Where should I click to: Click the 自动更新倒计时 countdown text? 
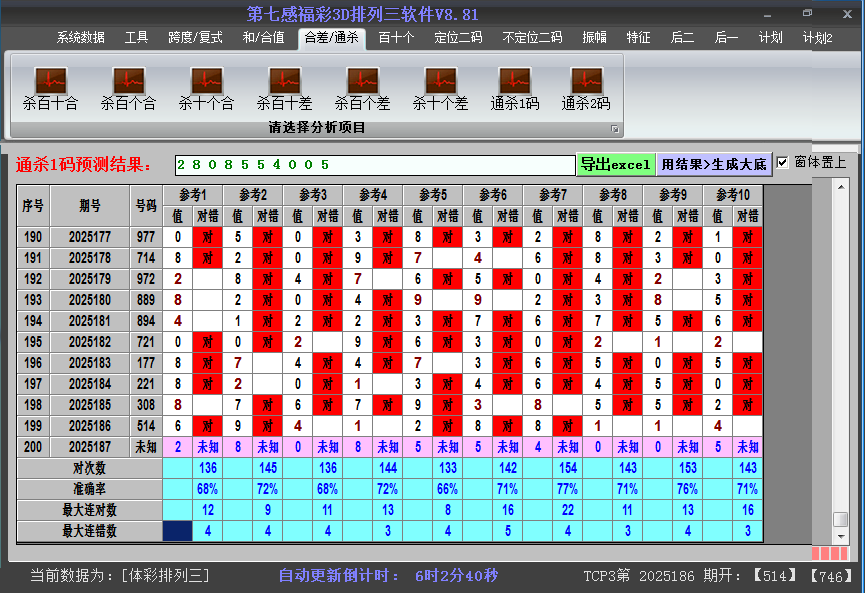388,576
